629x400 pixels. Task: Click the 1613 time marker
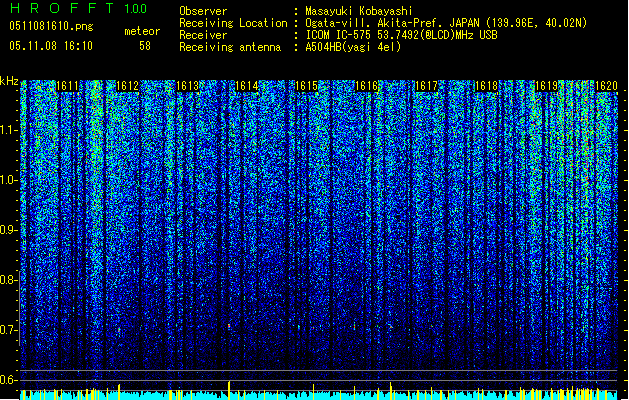(187, 86)
